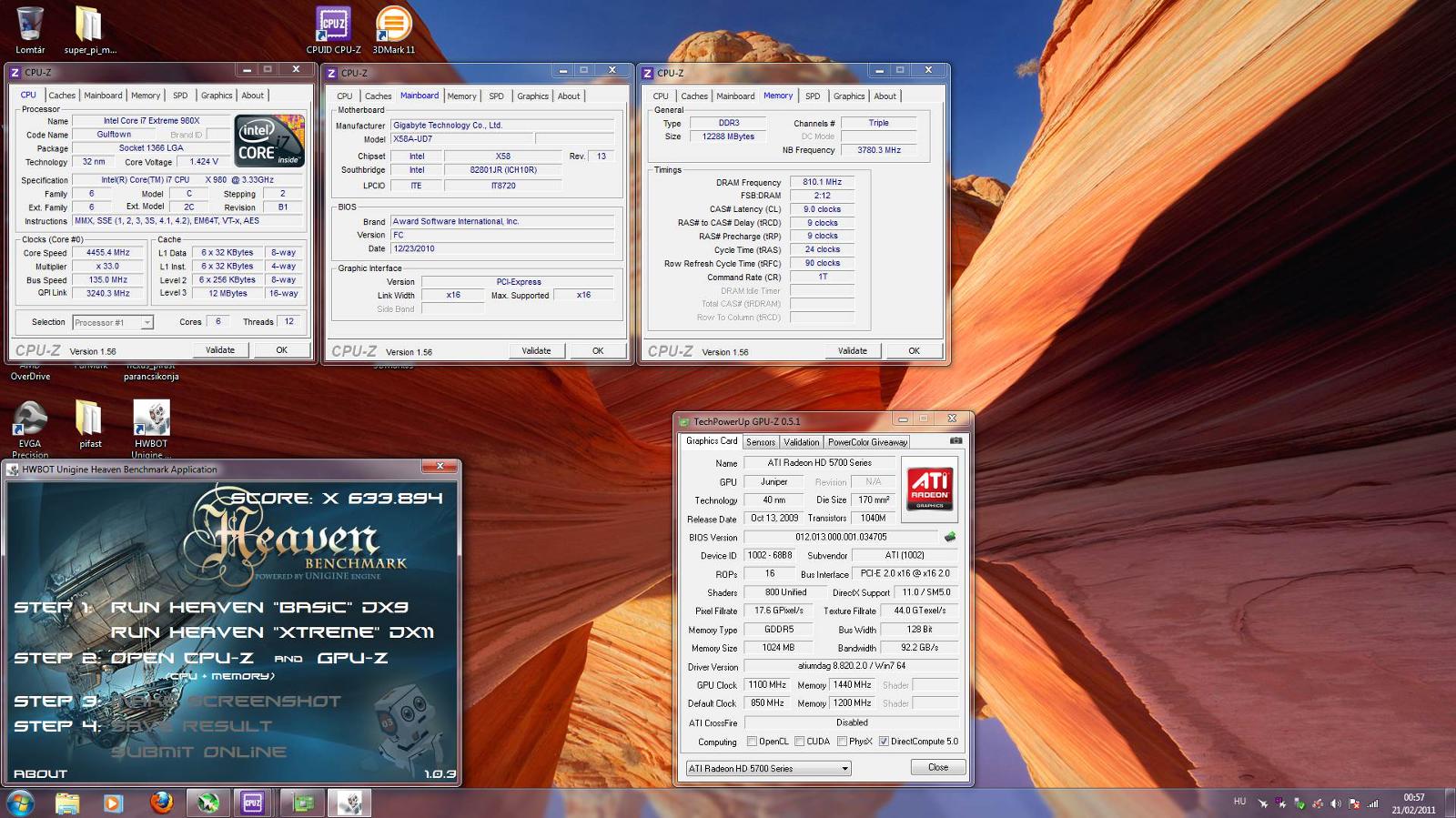
Task: Toggle the DirectCompute 5.0 checkbox
Action: [x=884, y=742]
